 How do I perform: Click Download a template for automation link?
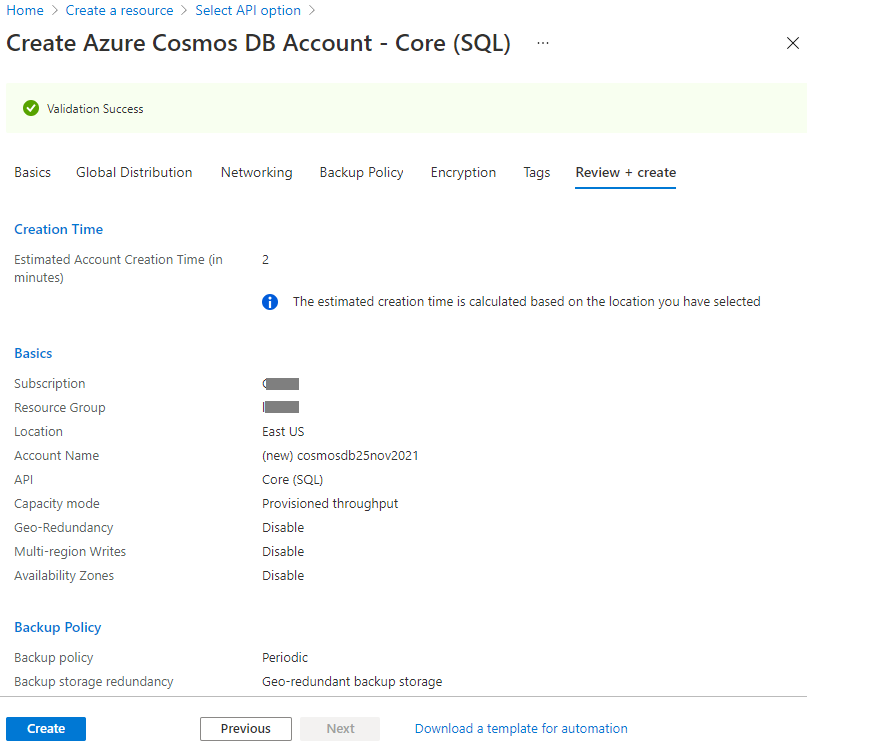[521, 729]
